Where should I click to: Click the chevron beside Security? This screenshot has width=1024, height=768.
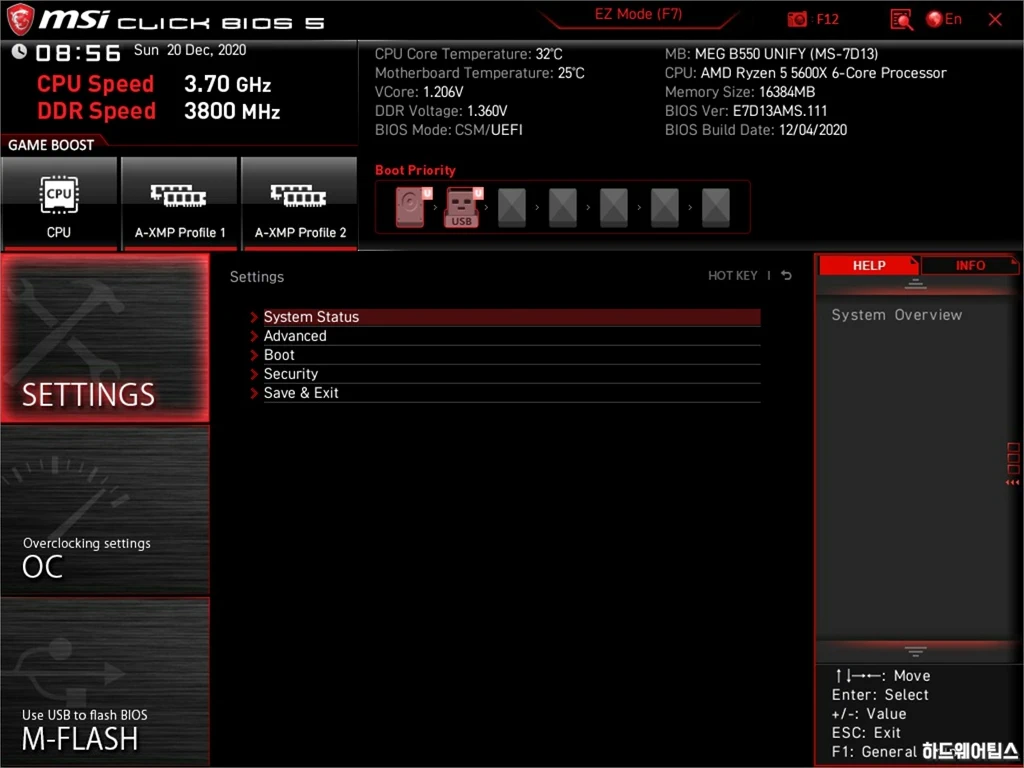pyautogui.click(x=254, y=374)
